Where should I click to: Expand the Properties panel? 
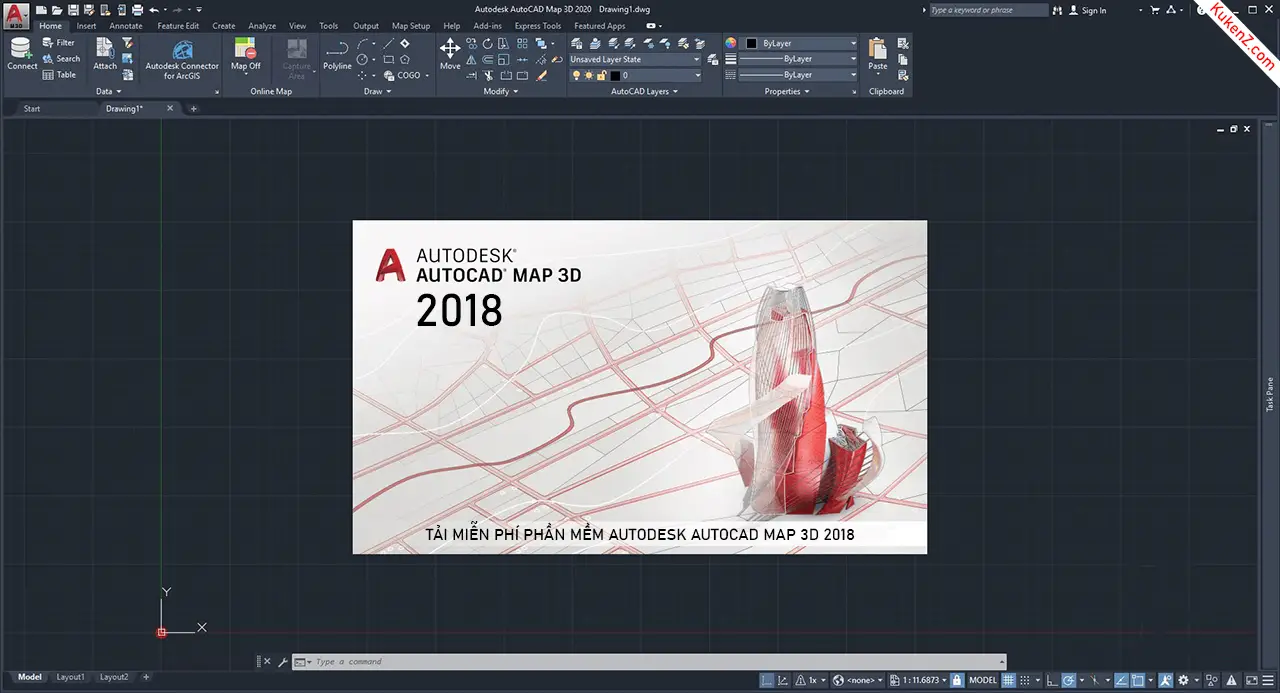coord(788,91)
